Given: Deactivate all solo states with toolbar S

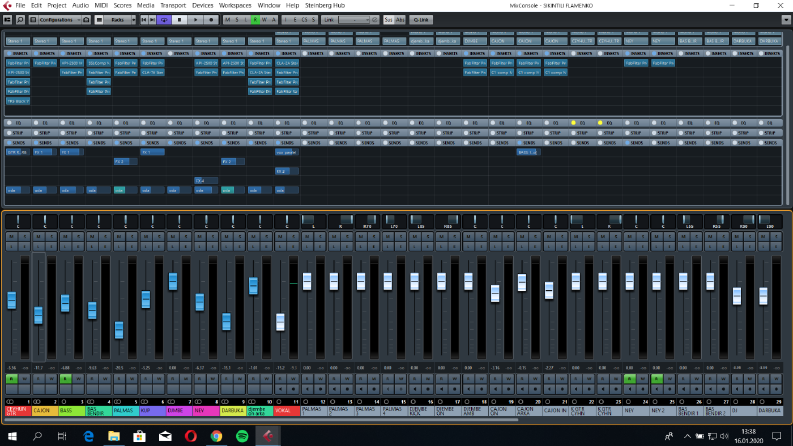Looking at the screenshot, I should (237, 20).
